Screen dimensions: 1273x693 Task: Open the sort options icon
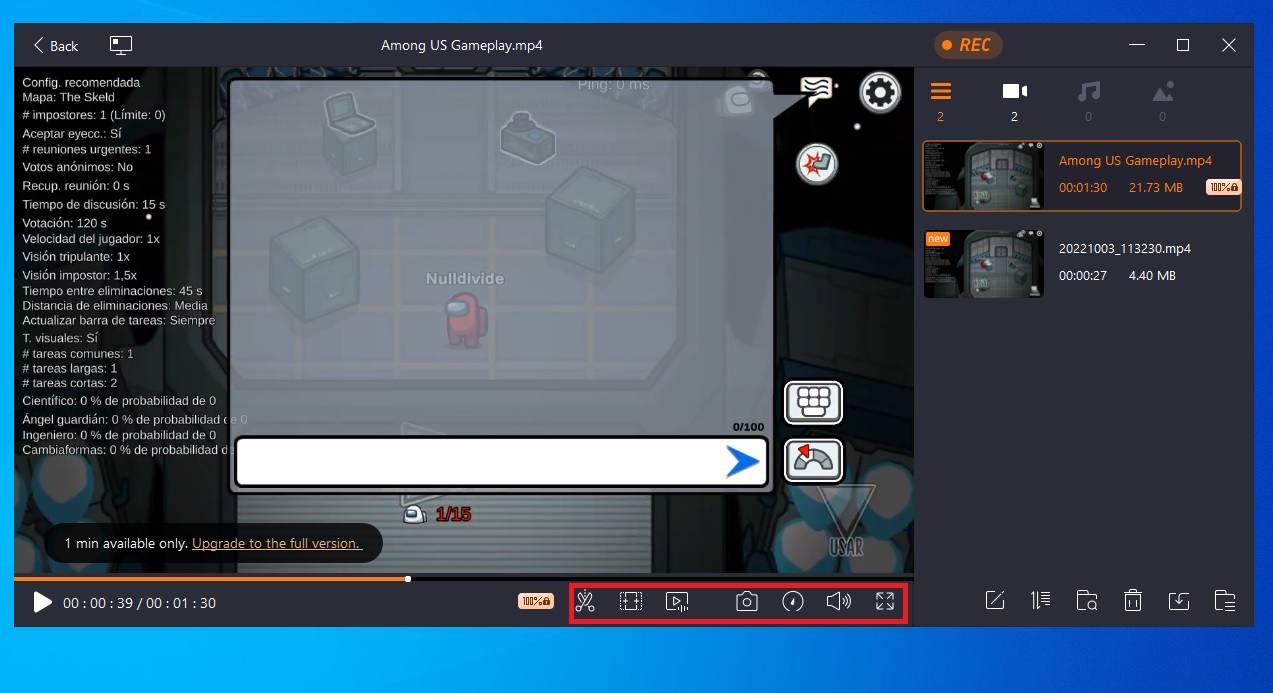[x=1041, y=601]
